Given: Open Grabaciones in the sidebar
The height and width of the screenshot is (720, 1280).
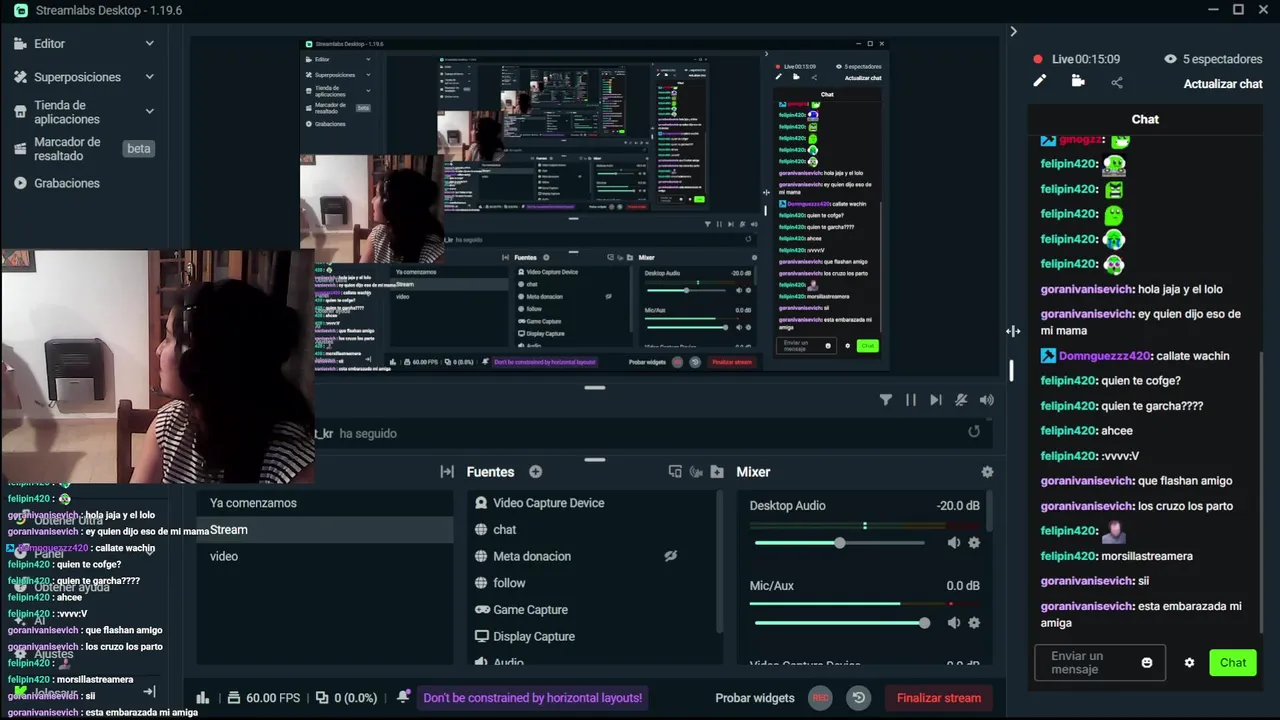Looking at the screenshot, I should tap(67, 183).
